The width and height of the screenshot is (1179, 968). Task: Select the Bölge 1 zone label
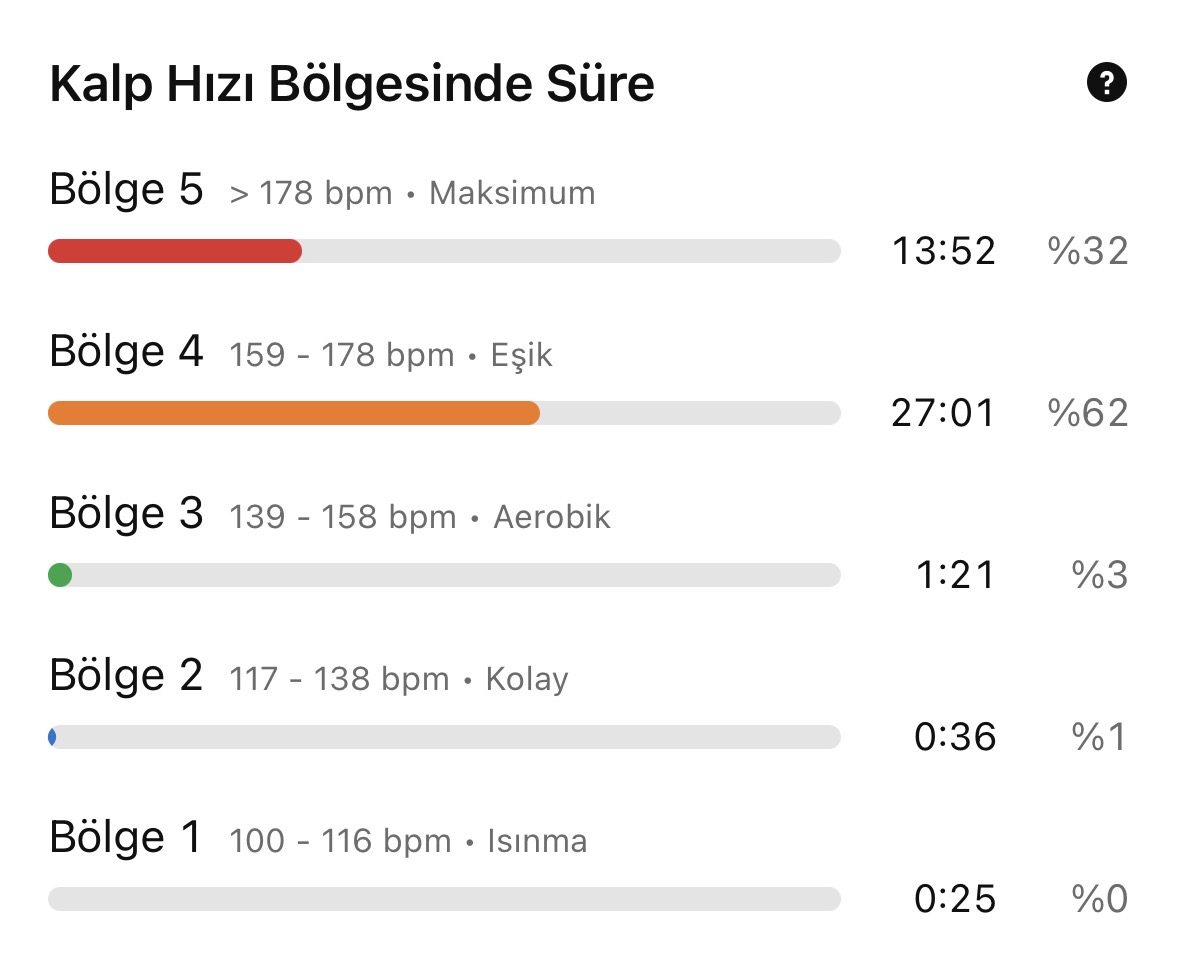[126, 837]
